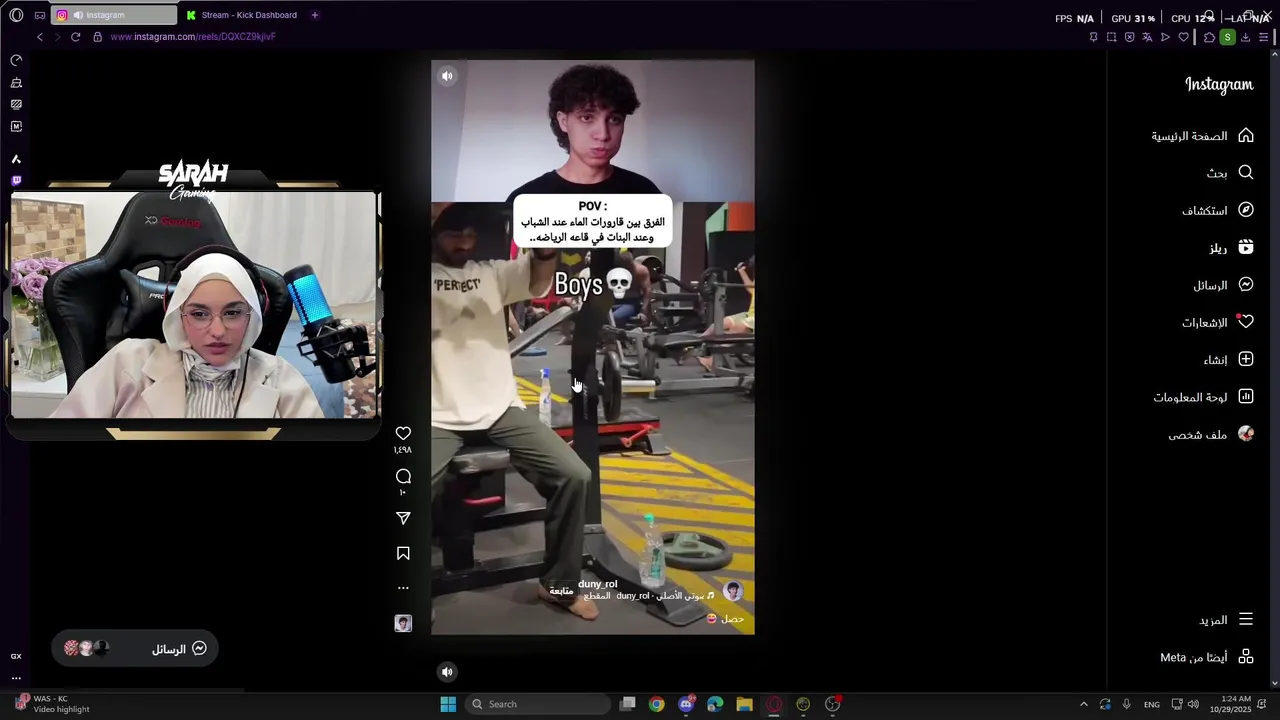The width and height of the screenshot is (1280, 720).
Task: Open Google Chrome from taskbar
Action: tap(656, 704)
